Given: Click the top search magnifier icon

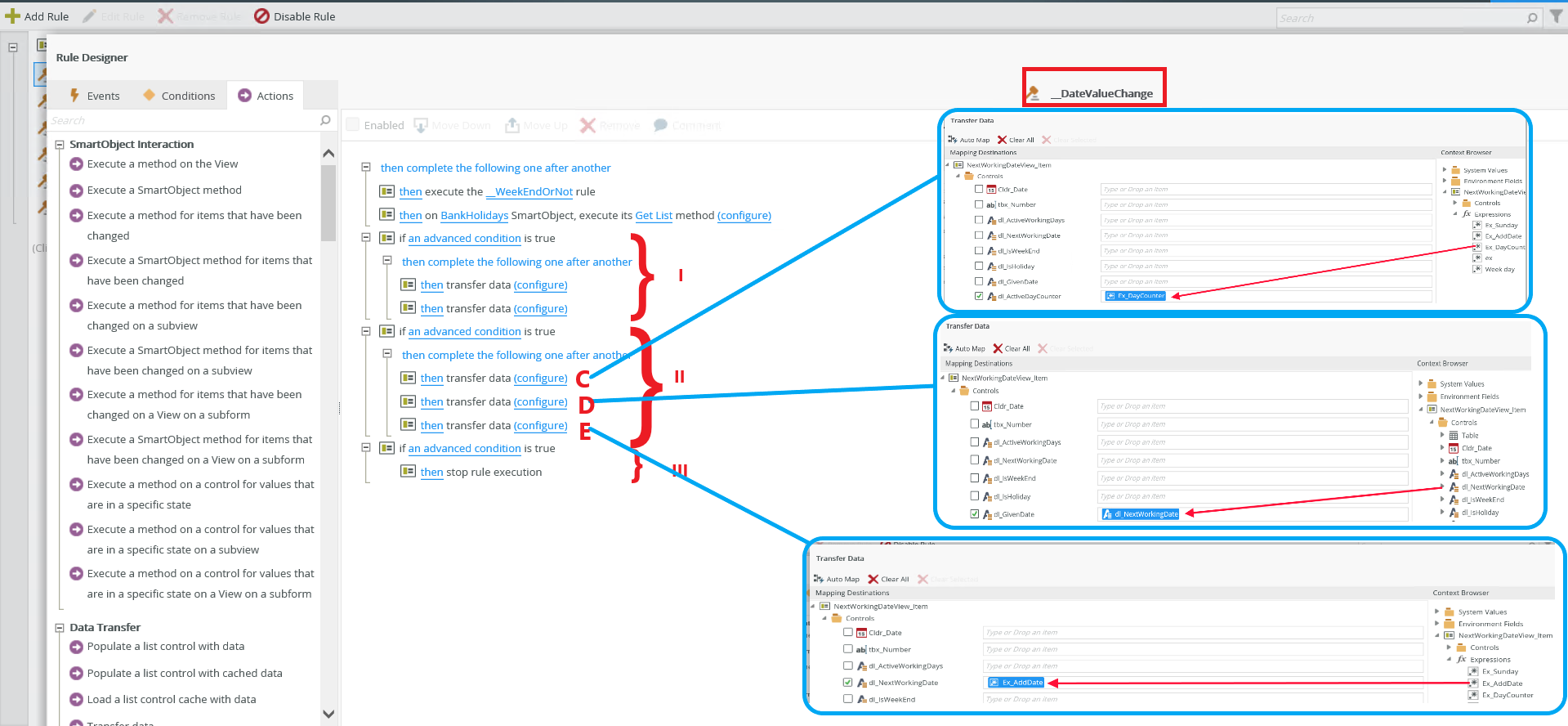Looking at the screenshot, I should pyautogui.click(x=1532, y=18).
